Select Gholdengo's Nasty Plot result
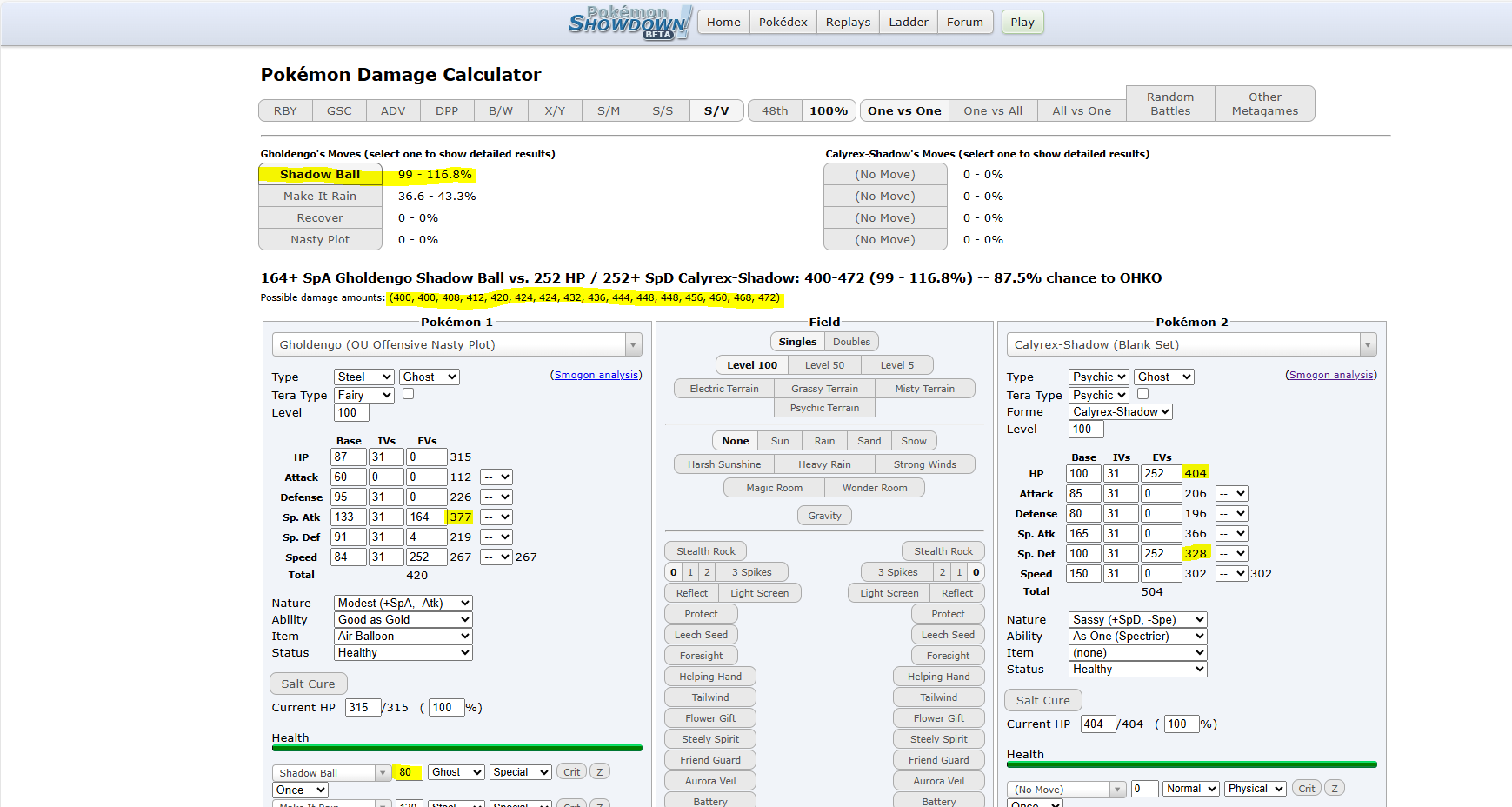The width and height of the screenshot is (1512, 807). 320,240
